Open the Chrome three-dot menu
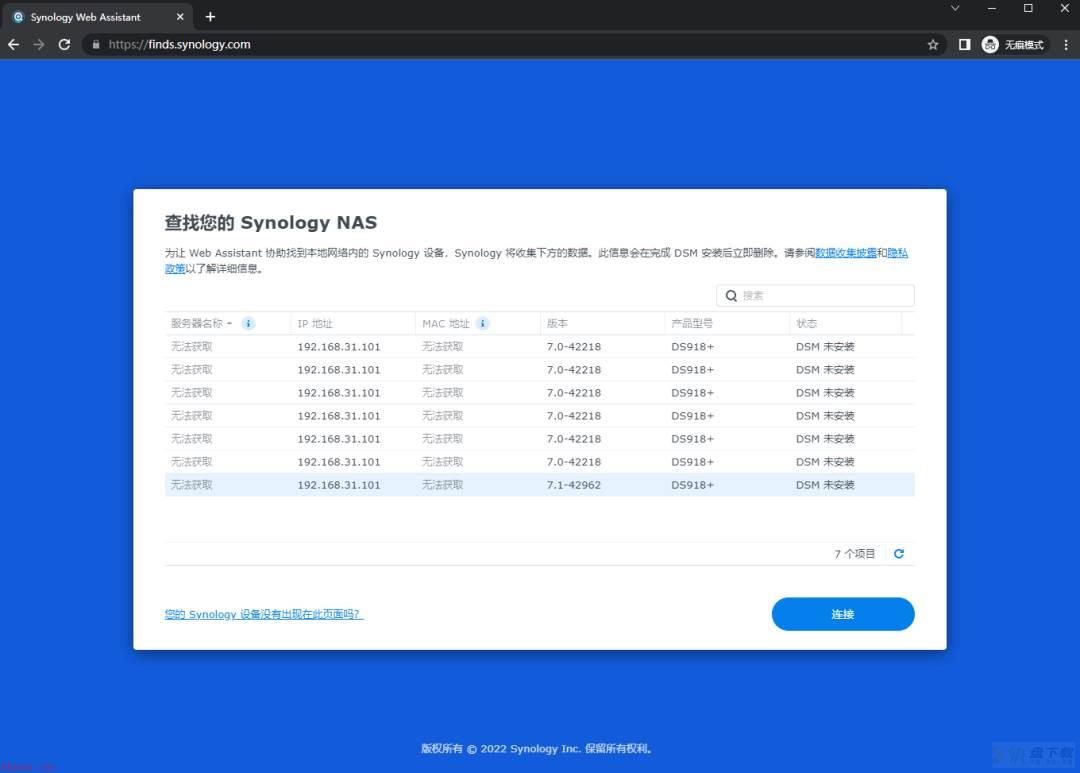 [x=1066, y=45]
